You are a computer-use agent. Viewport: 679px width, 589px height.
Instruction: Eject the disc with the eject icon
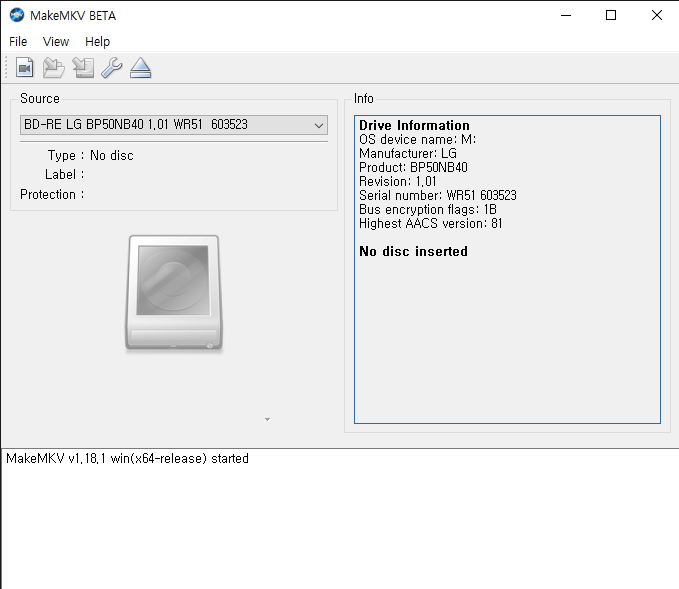[x=140, y=68]
